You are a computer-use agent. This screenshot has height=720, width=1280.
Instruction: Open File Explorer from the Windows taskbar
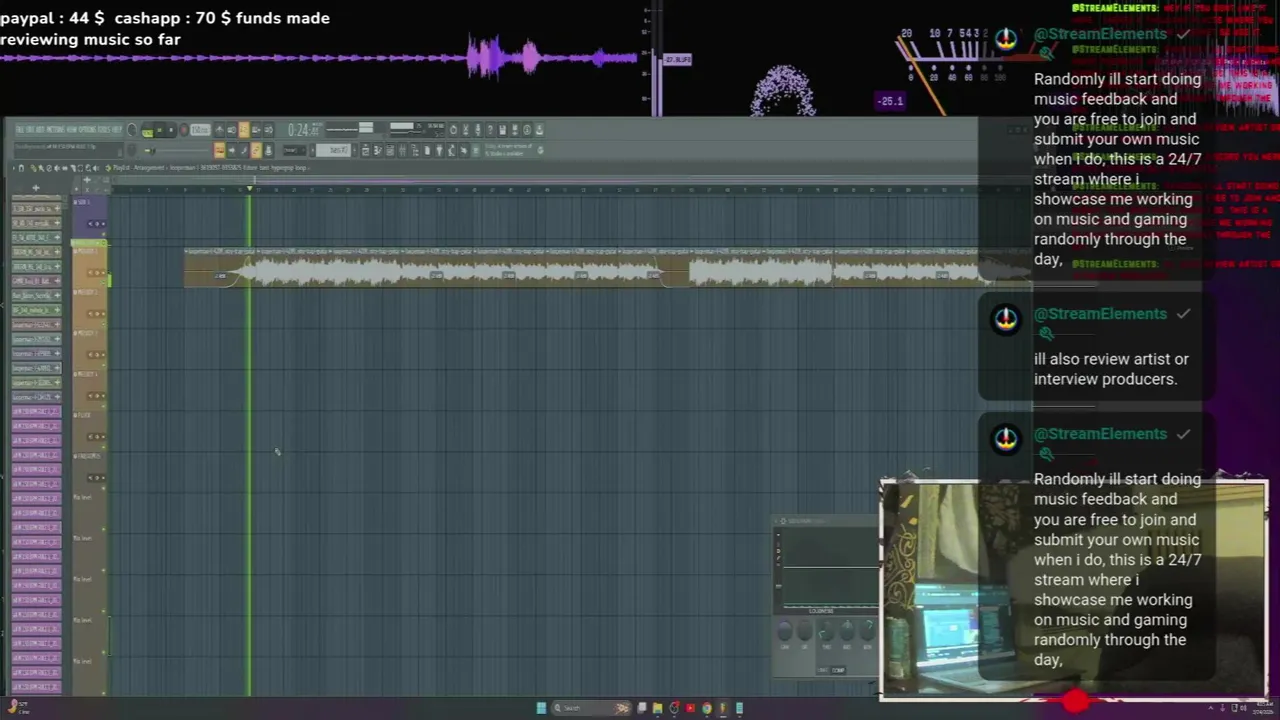tap(657, 708)
